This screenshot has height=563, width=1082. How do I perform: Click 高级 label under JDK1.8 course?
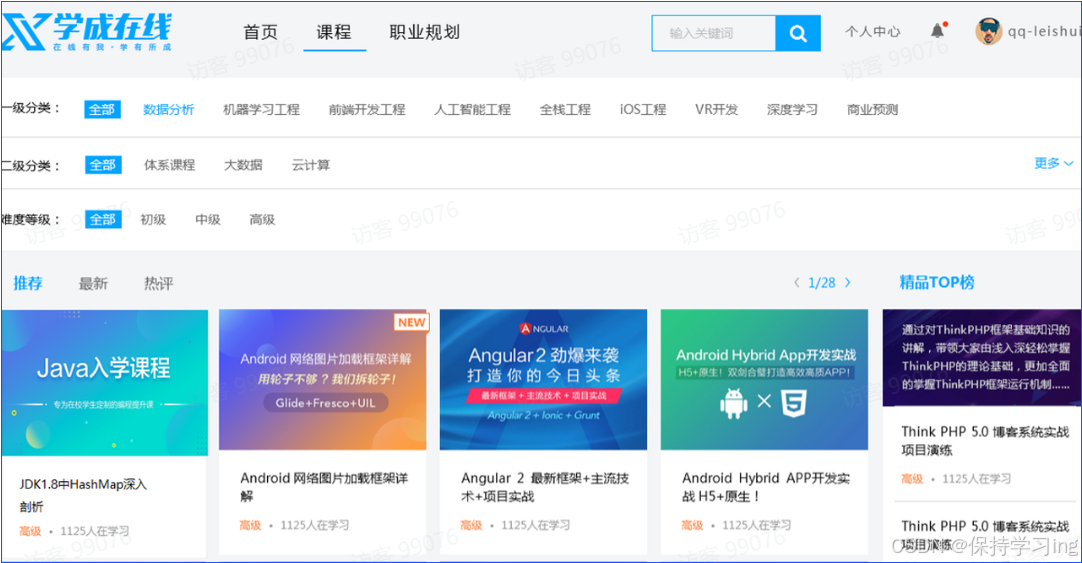[30, 531]
